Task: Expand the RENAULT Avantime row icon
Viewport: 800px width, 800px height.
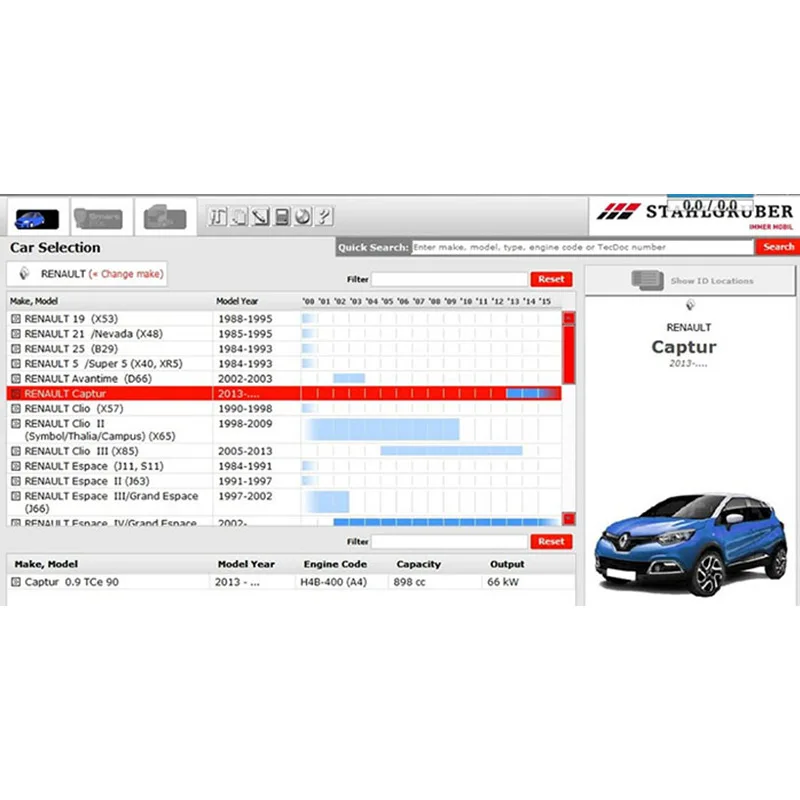Action: coord(16,379)
